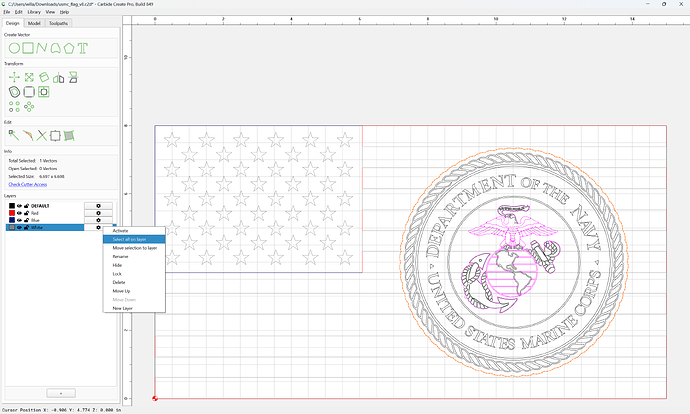The image size is (690, 414).
Task: Click the add layer button below list
Action: coord(61,393)
